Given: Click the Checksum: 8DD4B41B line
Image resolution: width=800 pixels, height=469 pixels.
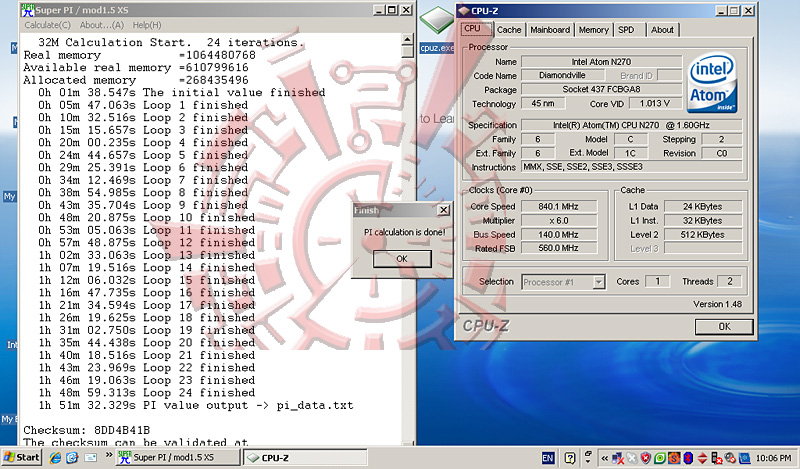Looking at the screenshot, I should (87, 430).
